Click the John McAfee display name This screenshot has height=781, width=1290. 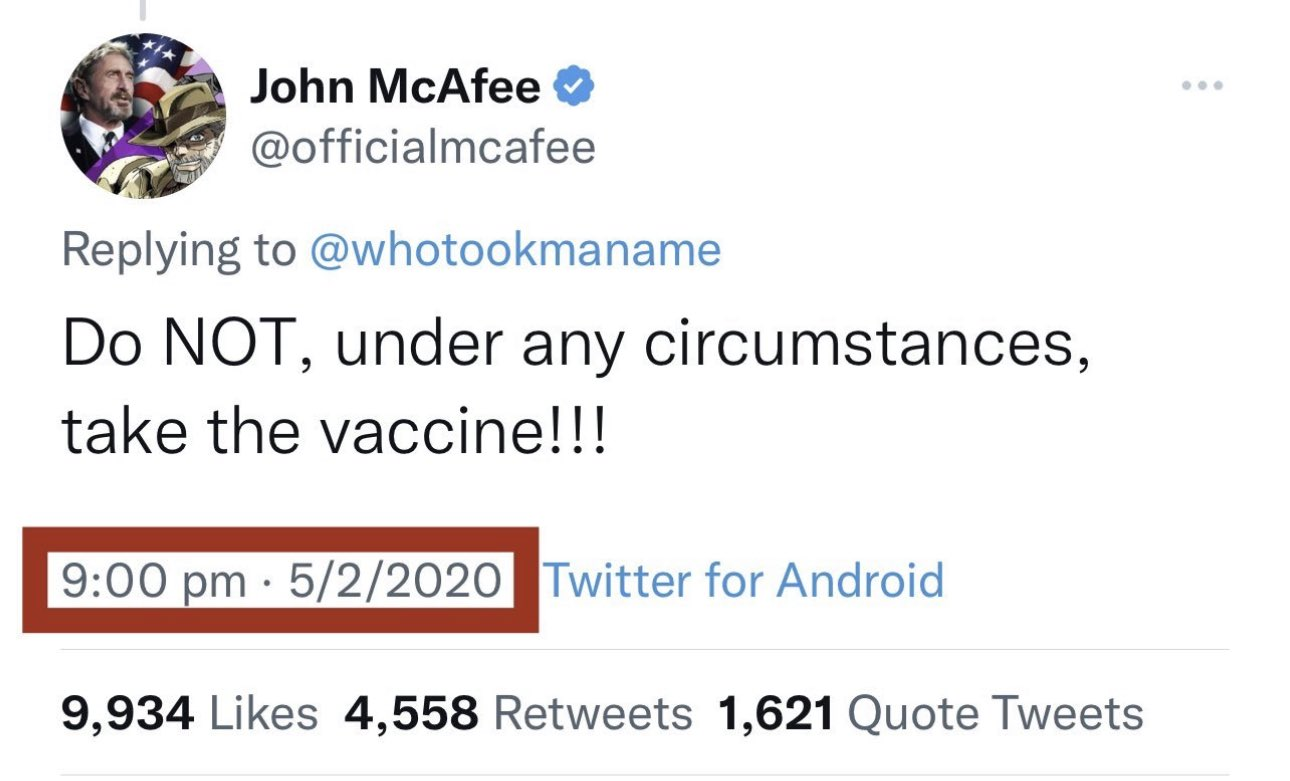(394, 88)
